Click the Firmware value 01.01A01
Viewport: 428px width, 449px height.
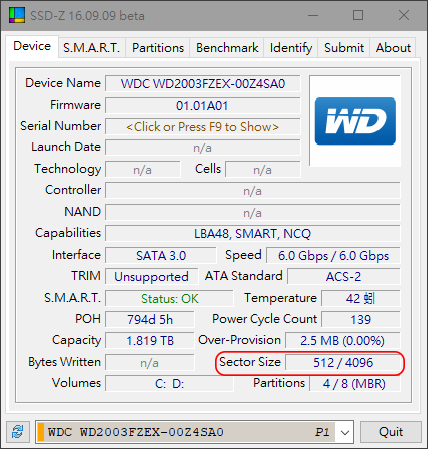point(203,106)
